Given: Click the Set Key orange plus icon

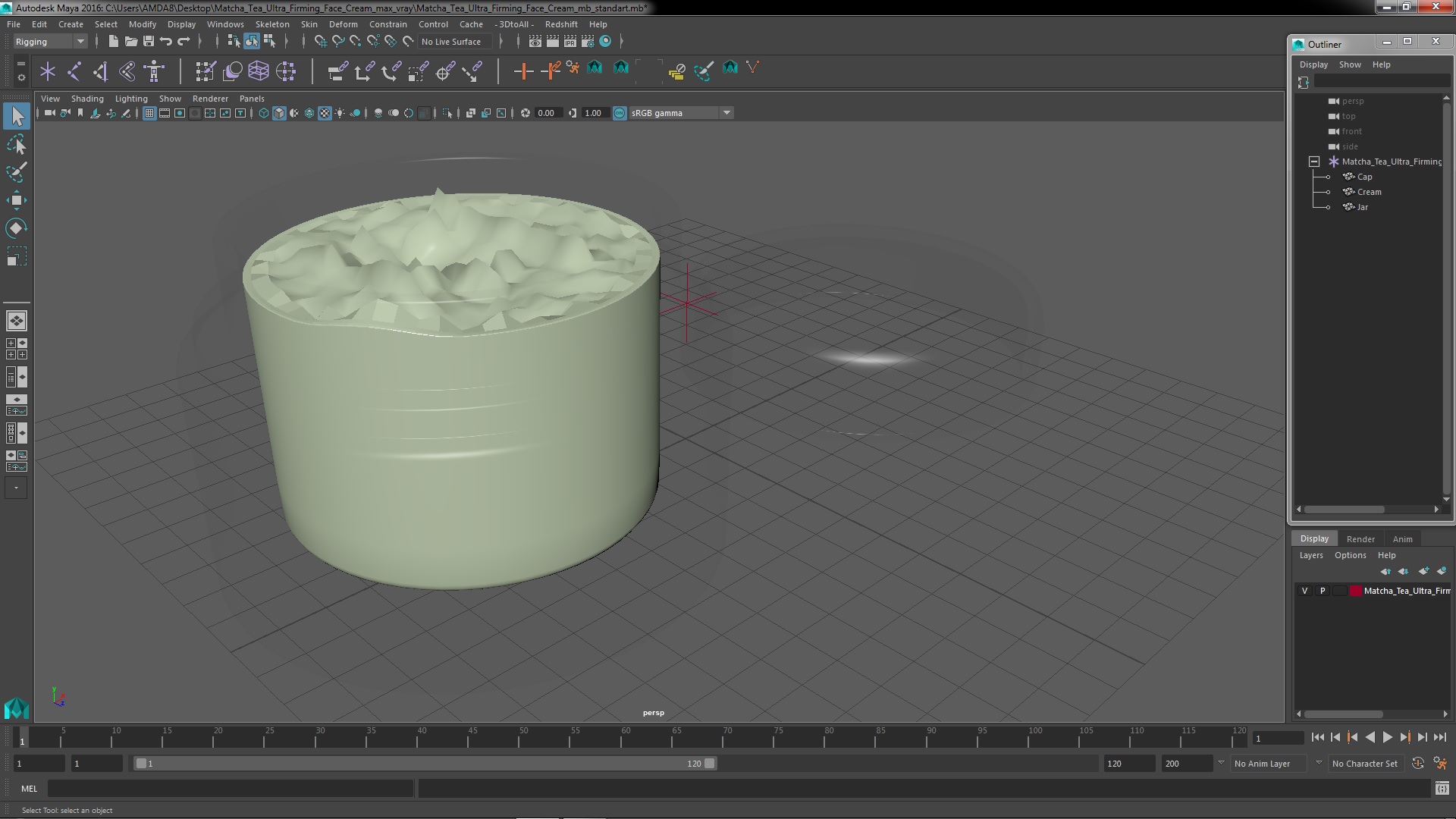Looking at the screenshot, I should click(x=523, y=72).
